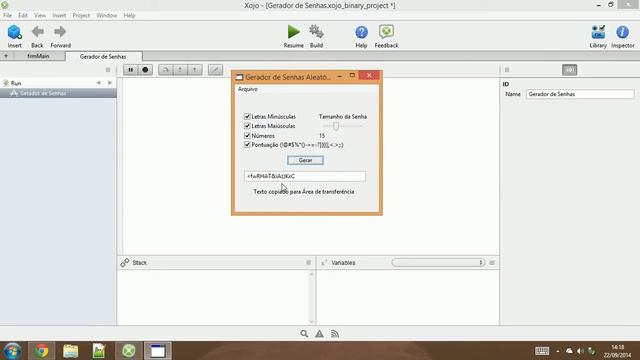Viewport: 640px width, 360px height.
Task: Open the Variables dropdown selector
Action: point(438,262)
